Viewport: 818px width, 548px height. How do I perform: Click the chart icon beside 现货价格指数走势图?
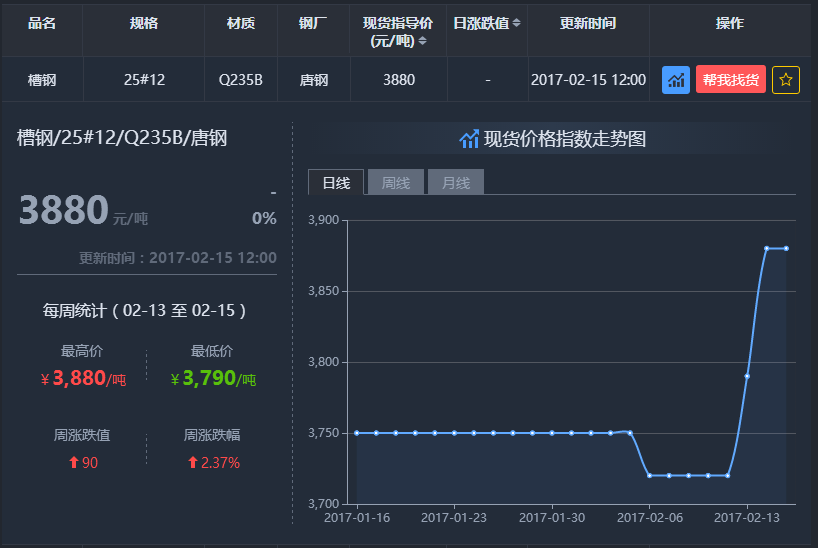(469, 140)
